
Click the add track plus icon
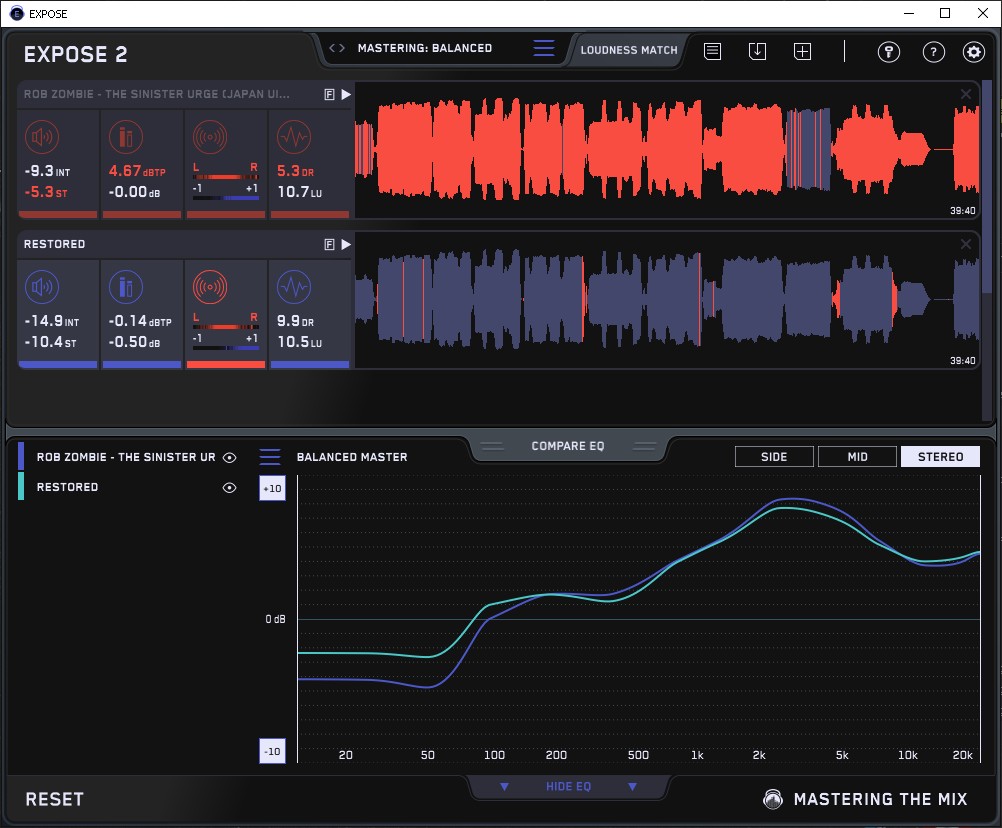coord(802,52)
